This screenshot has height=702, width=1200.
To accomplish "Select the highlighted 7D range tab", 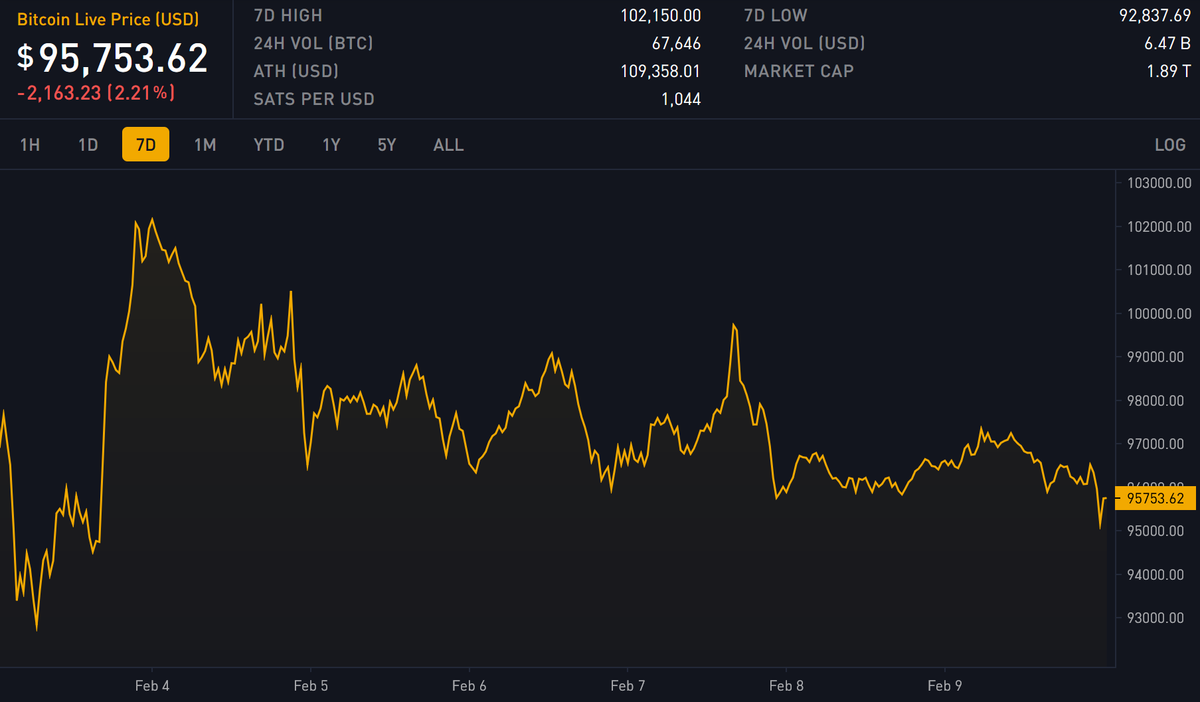I will (x=146, y=145).
